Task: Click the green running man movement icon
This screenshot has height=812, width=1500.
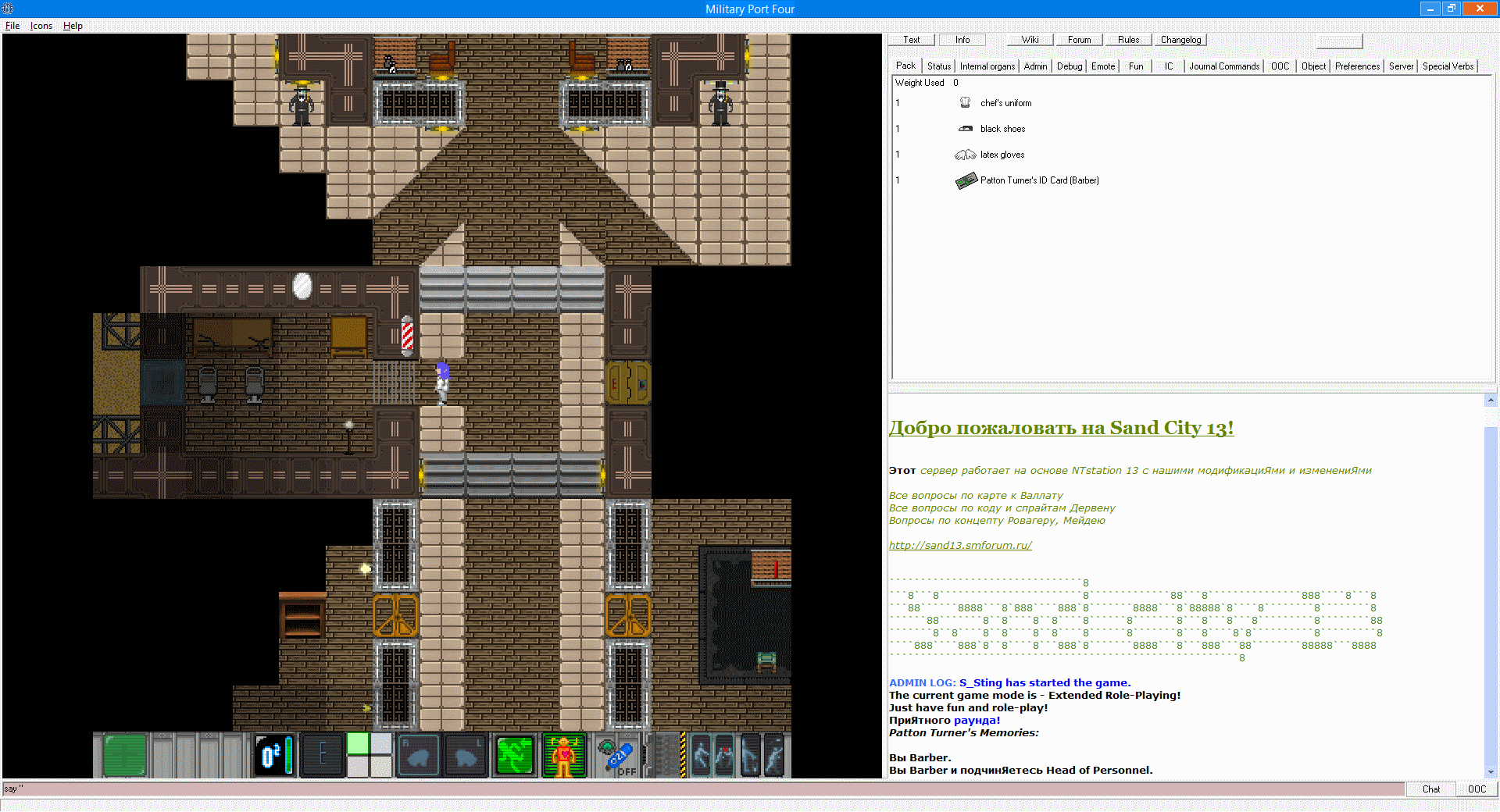Action: (514, 756)
